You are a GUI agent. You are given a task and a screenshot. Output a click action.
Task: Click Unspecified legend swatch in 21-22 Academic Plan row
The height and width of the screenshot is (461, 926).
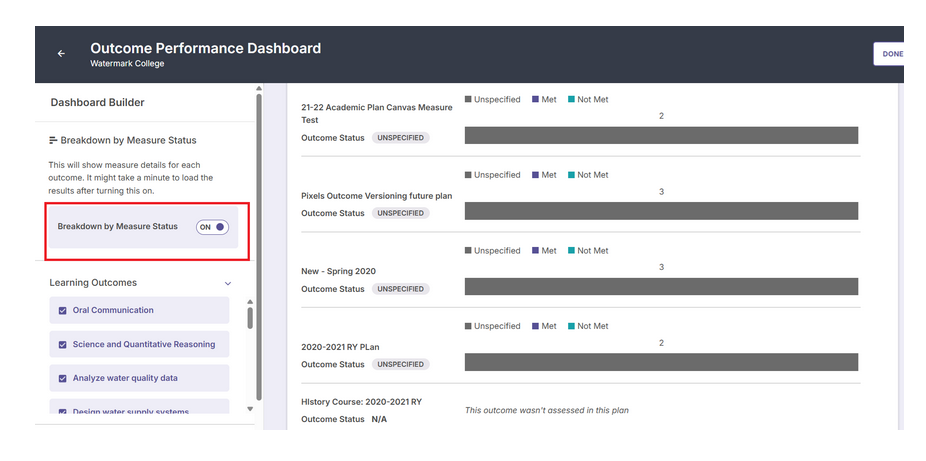tap(468, 100)
